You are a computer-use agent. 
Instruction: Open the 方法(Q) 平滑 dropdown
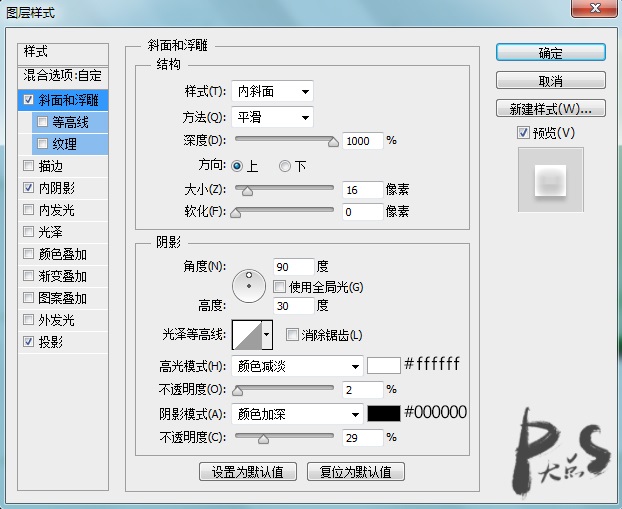coord(272,117)
